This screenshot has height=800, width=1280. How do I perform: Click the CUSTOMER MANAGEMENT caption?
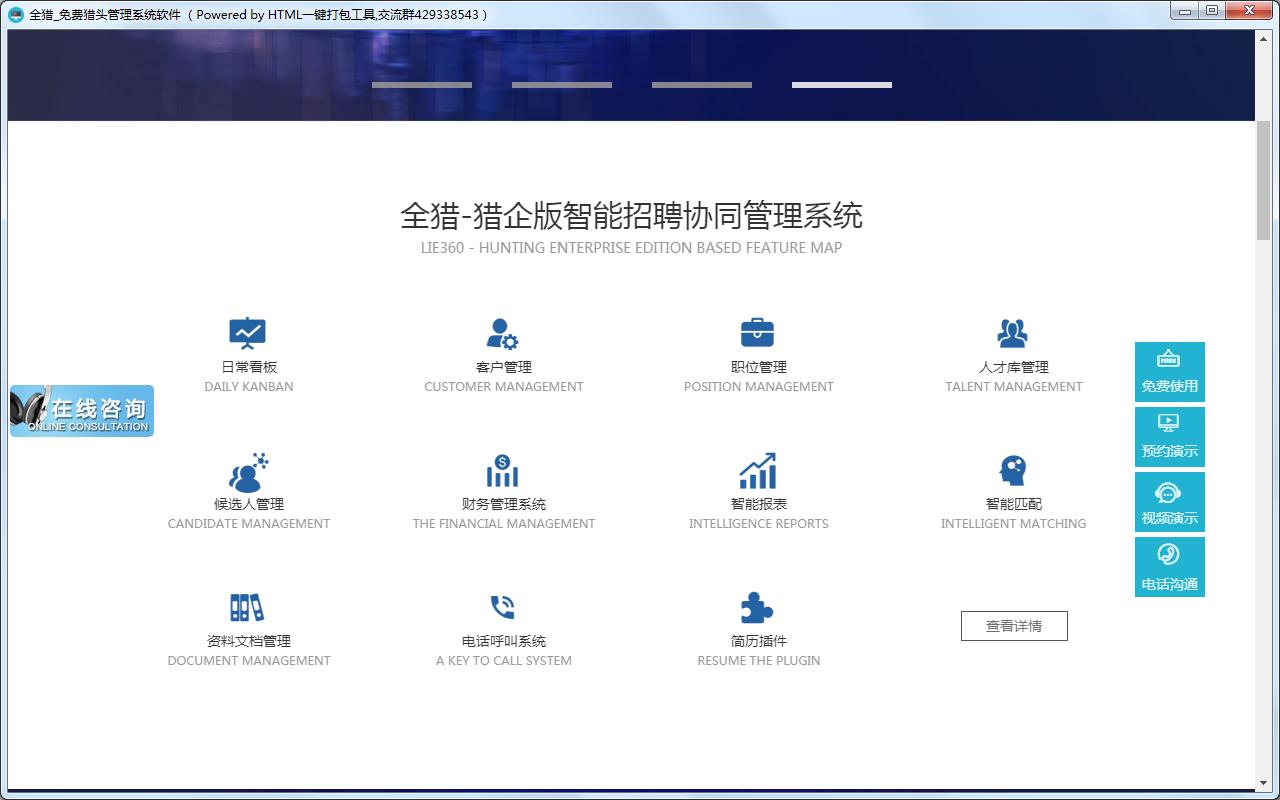click(x=504, y=387)
